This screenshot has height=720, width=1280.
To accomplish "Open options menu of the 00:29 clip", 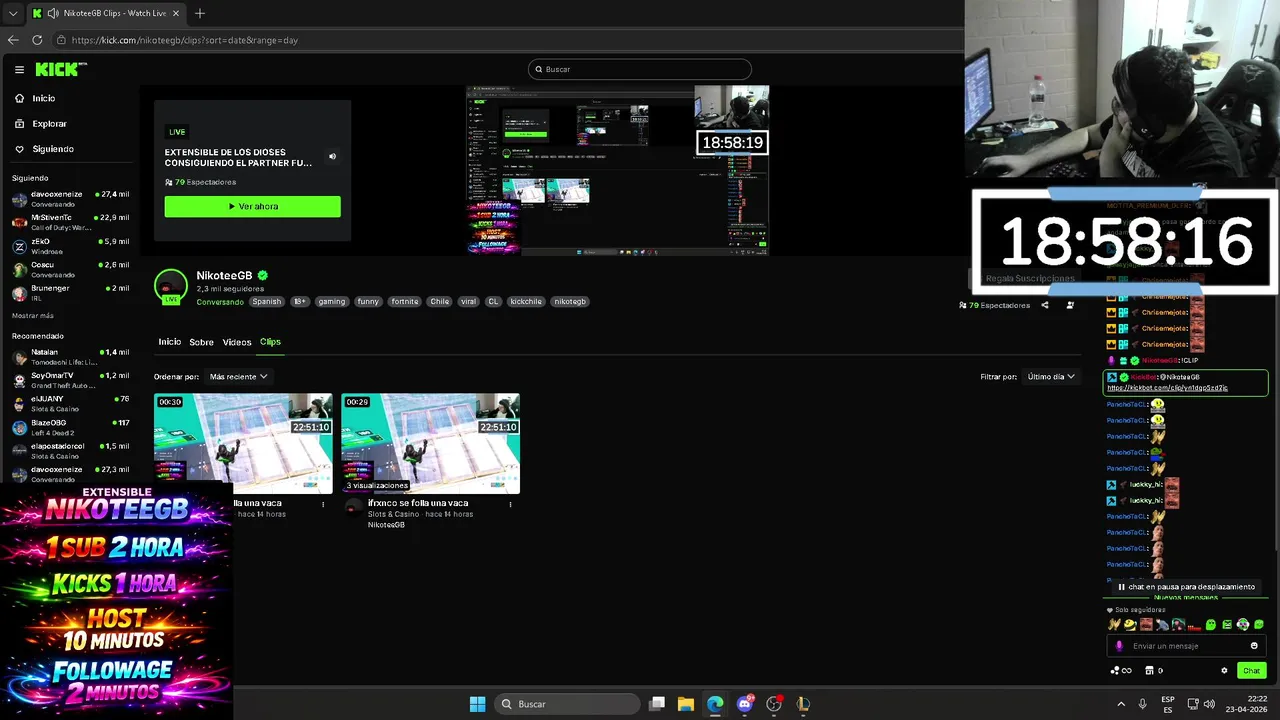I will coord(510,504).
